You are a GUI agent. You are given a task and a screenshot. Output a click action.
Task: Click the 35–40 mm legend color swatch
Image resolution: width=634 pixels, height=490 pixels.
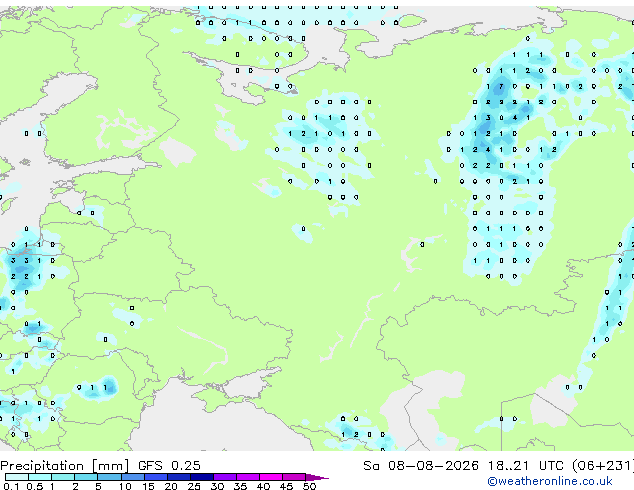pos(247,477)
